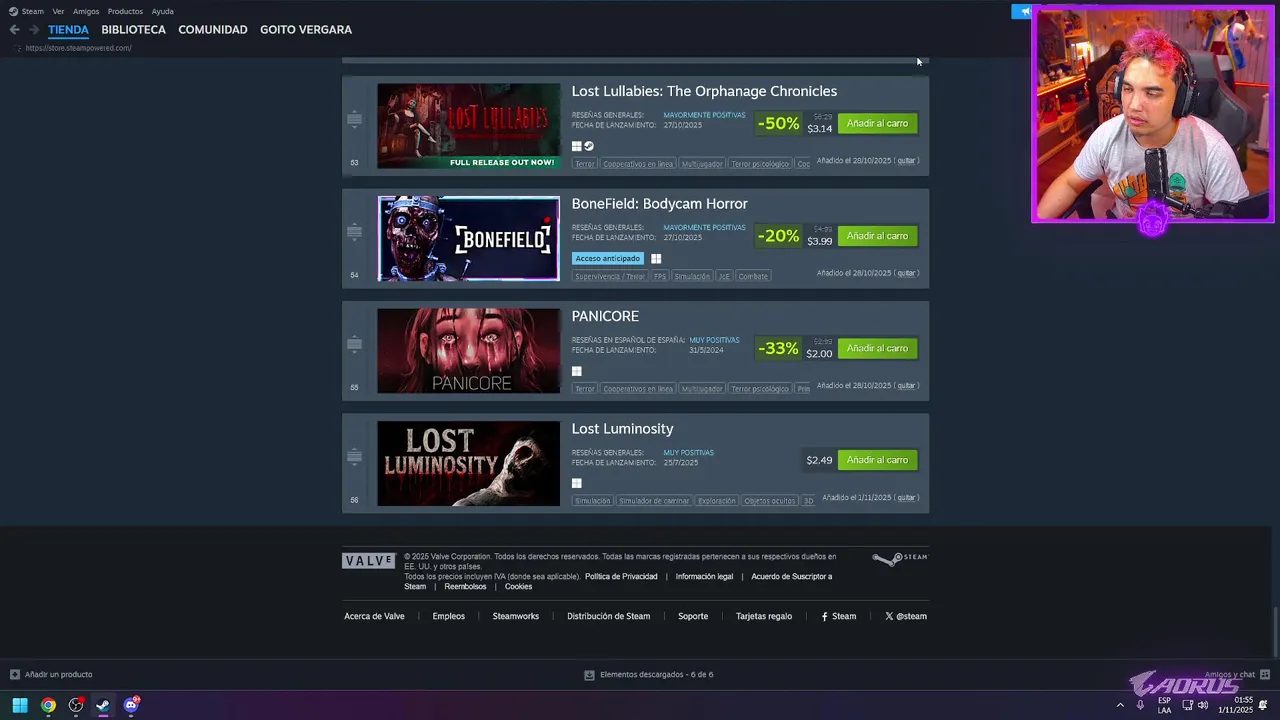
Task: Open the Steam Facebook footer link
Action: pos(839,616)
